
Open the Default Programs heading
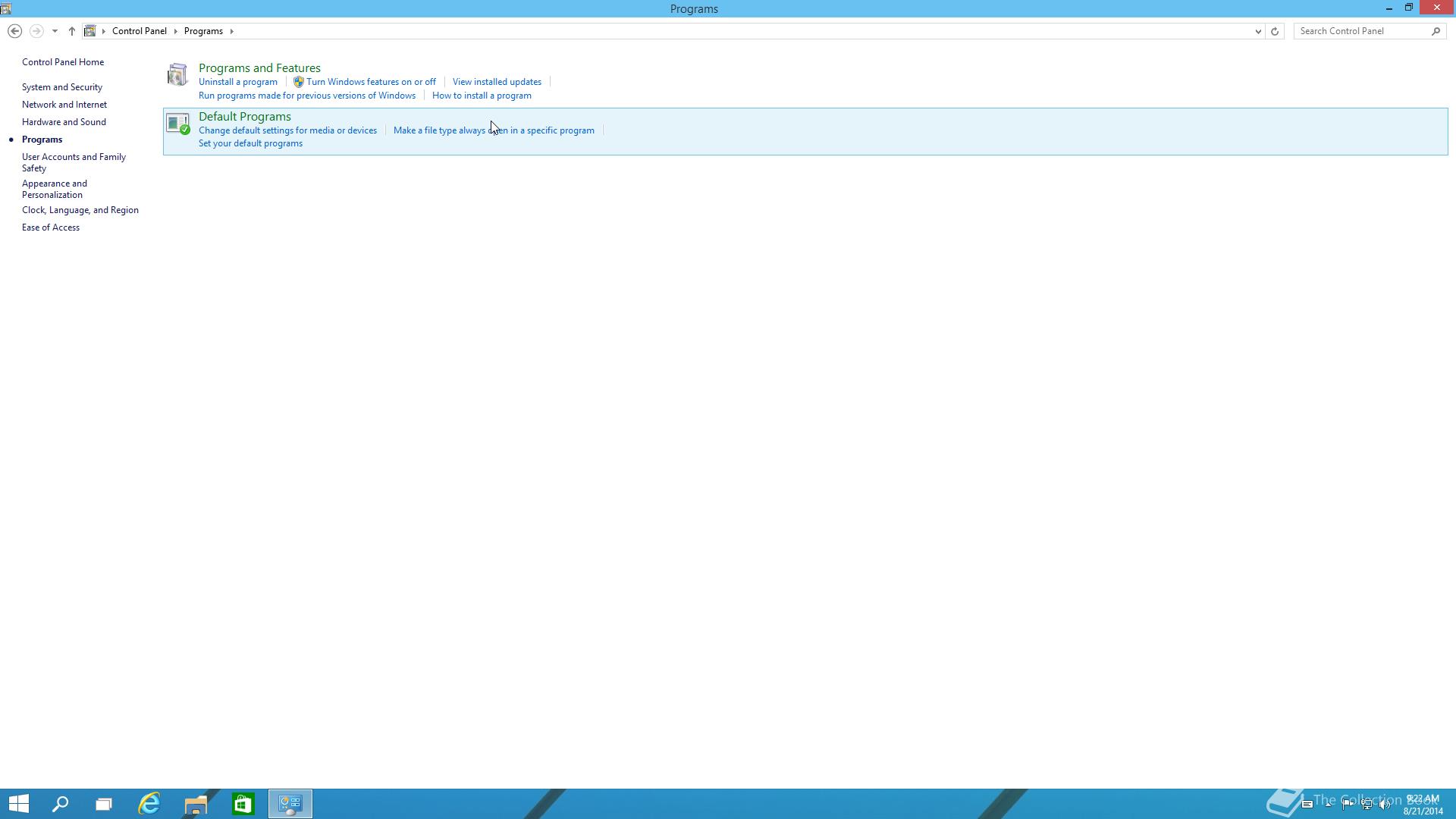[x=245, y=117]
